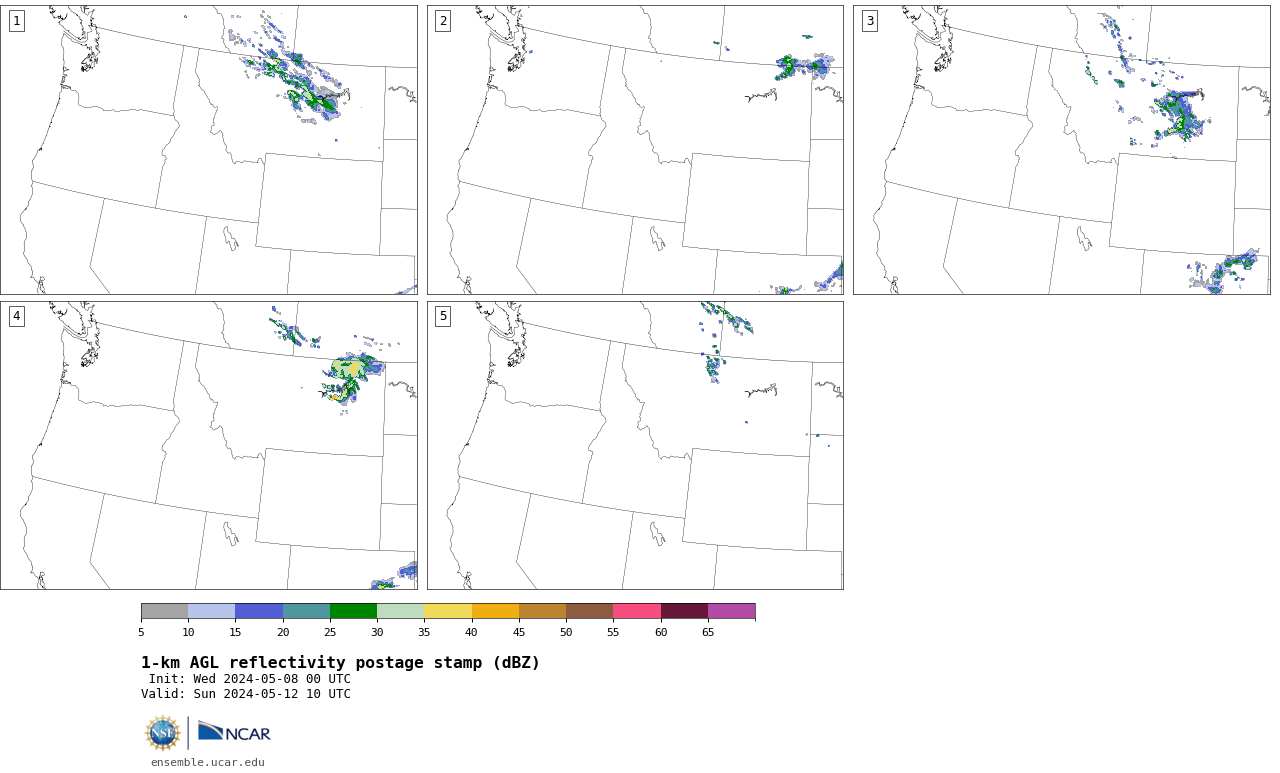
Task: Click the brown 50-55 dBZ swatch
Action: (x=590, y=611)
